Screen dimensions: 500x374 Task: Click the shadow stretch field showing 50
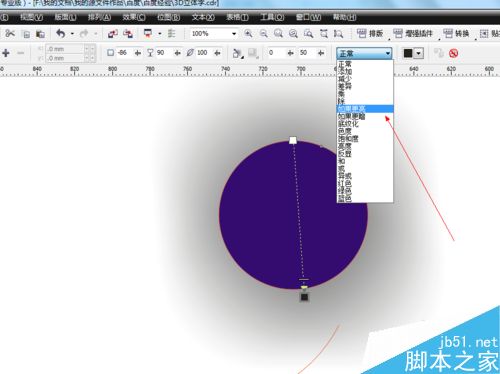[x=307, y=53]
